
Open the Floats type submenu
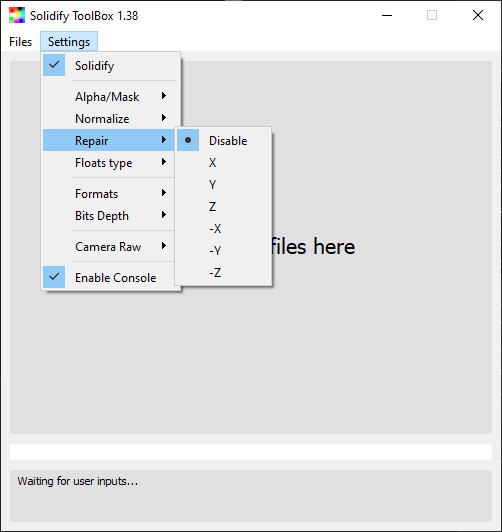click(110, 163)
